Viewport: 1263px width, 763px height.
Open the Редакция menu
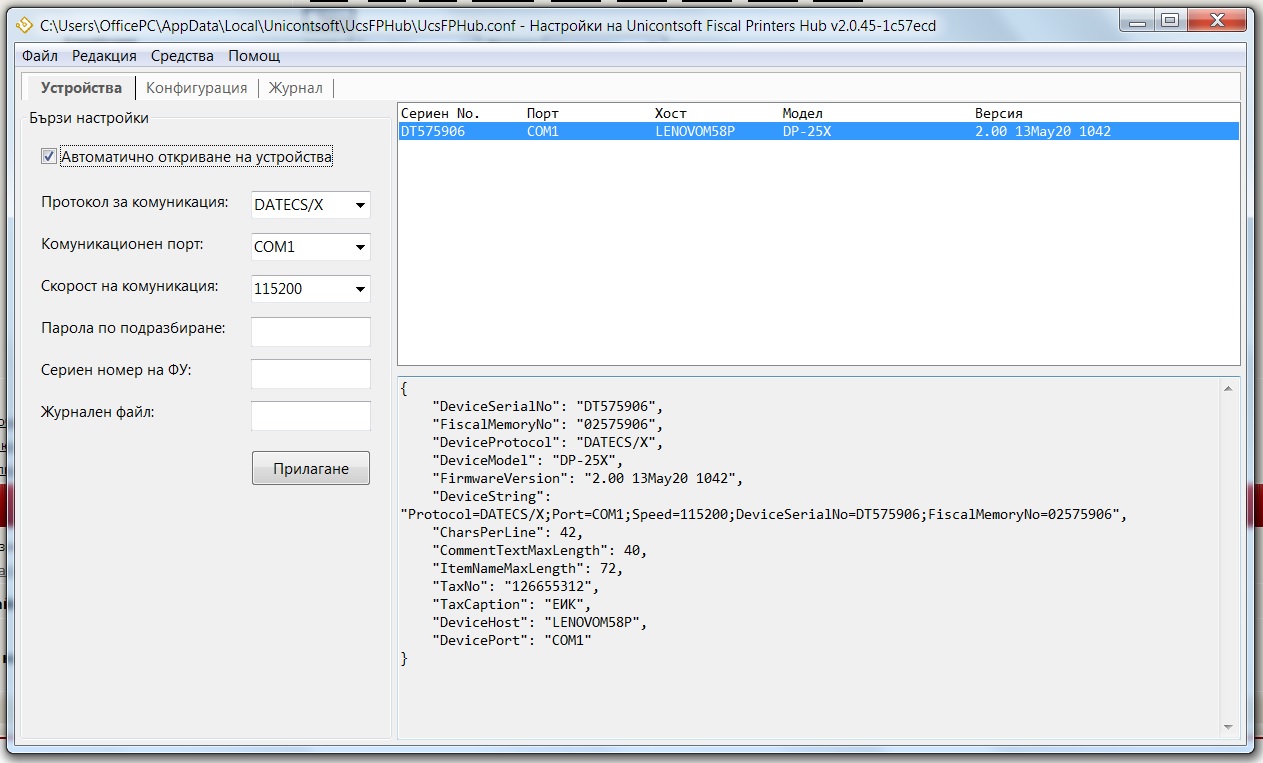(104, 56)
